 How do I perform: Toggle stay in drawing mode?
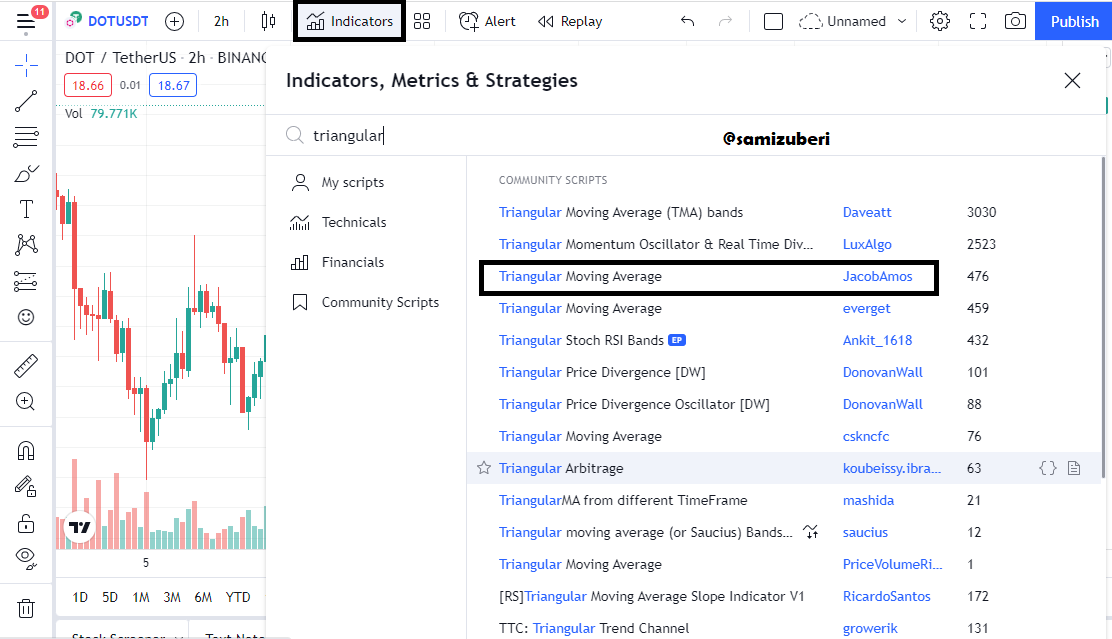click(26, 487)
